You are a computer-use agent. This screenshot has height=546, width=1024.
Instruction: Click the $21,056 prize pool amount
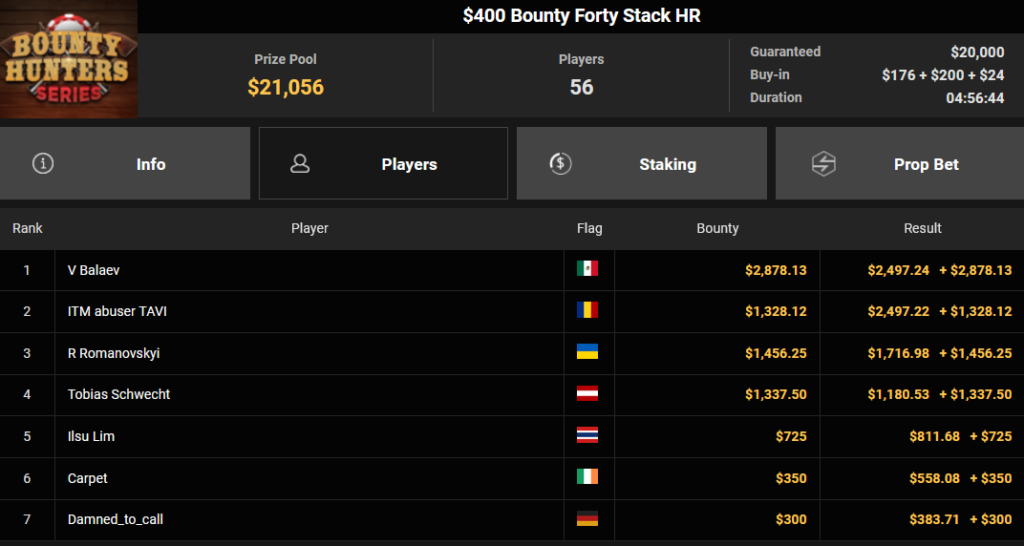point(285,87)
